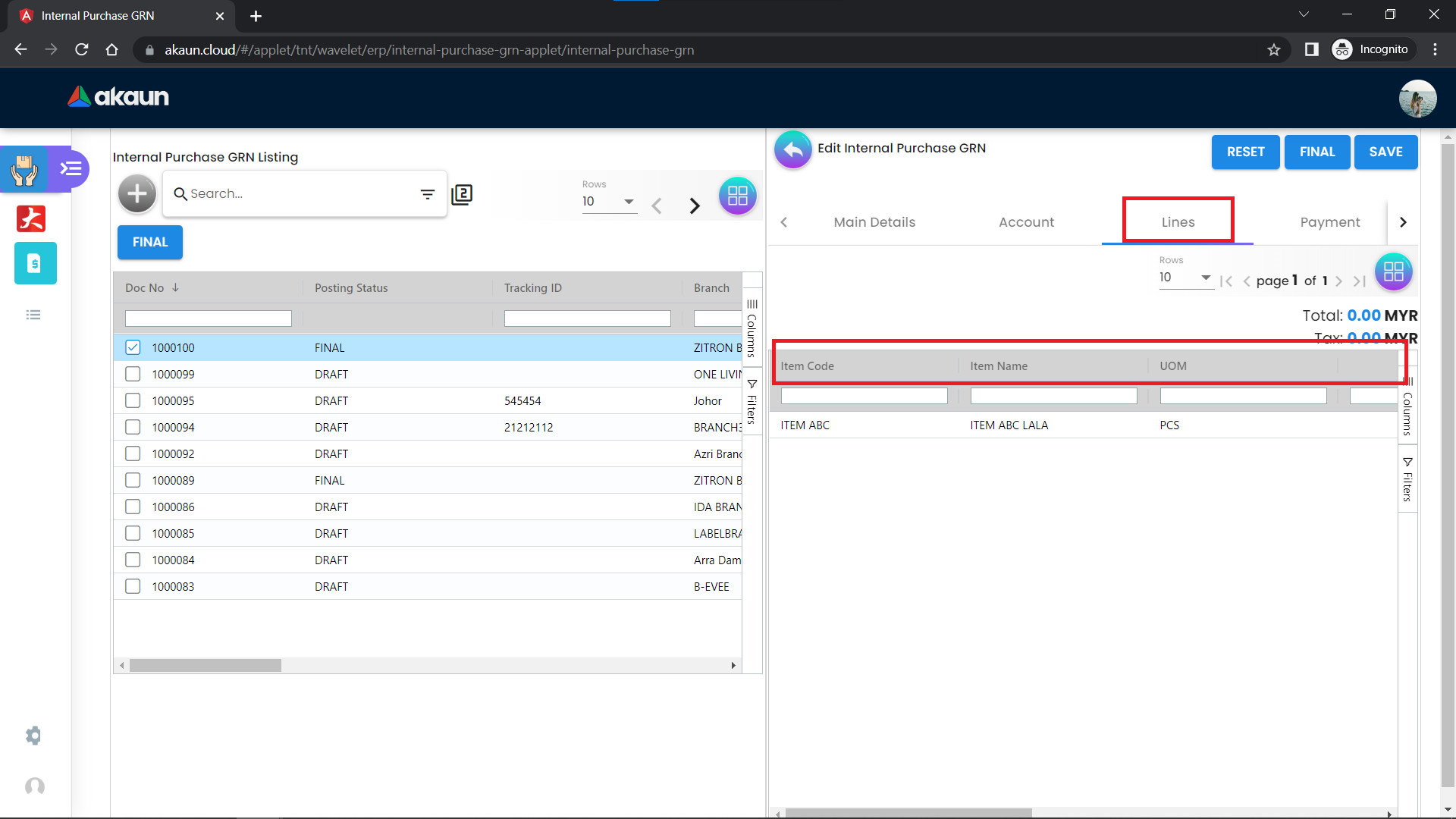Open the search filter options icon
Image resolution: width=1456 pixels, height=819 pixels.
428,194
